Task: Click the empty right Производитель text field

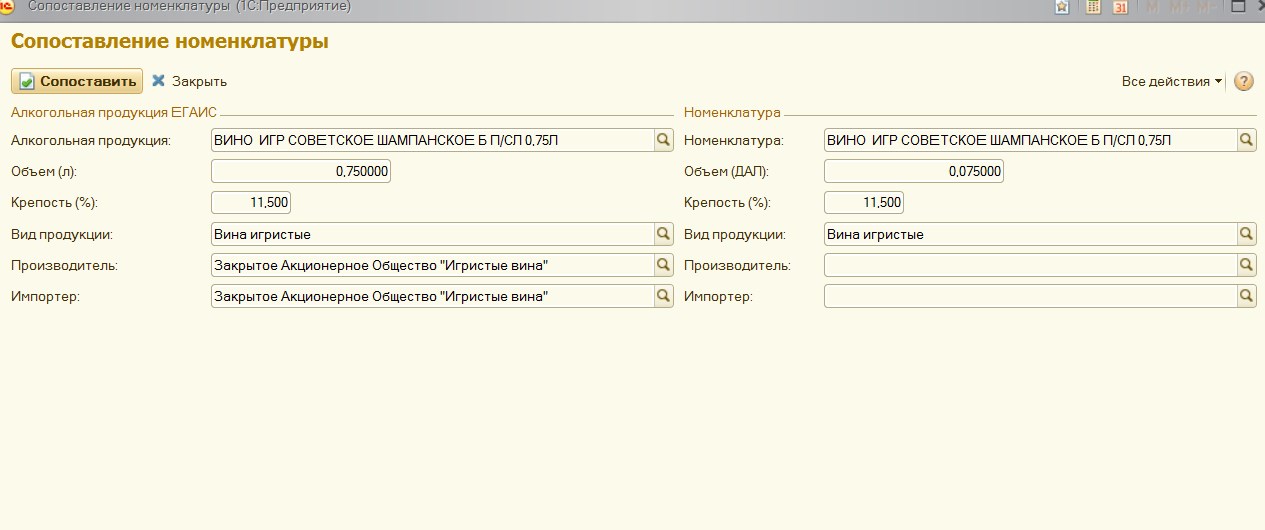Action: coord(1030,265)
